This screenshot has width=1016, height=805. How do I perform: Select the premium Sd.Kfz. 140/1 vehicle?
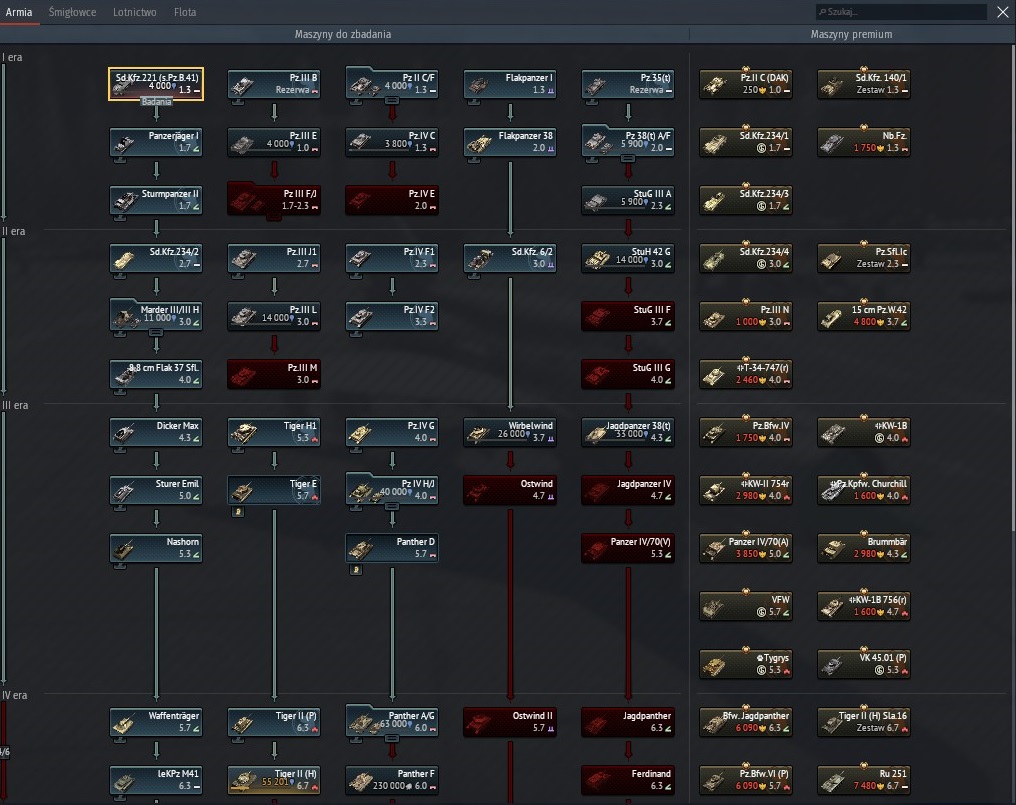pyautogui.click(x=864, y=84)
